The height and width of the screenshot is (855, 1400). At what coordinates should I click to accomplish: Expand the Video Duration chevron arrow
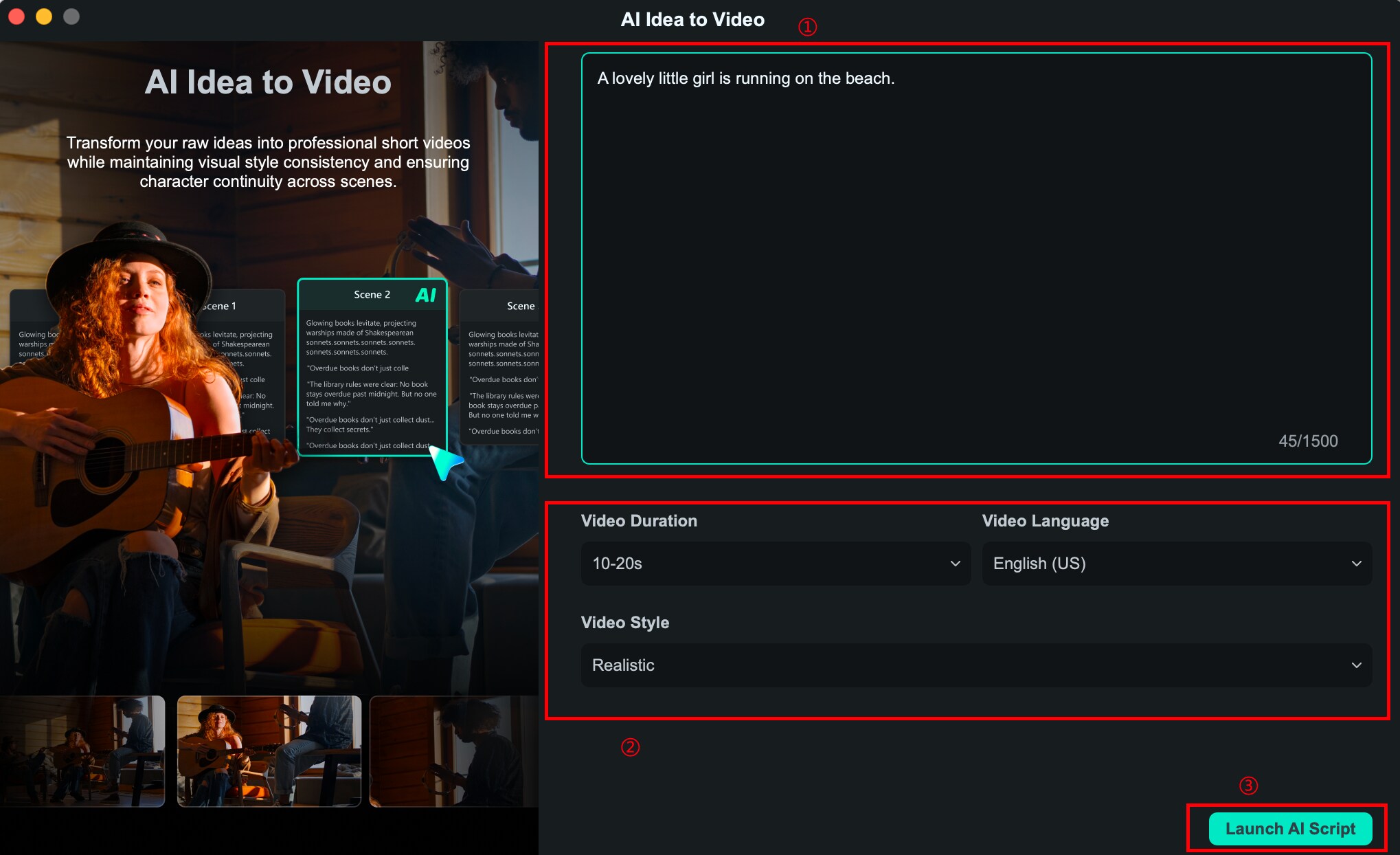click(955, 564)
